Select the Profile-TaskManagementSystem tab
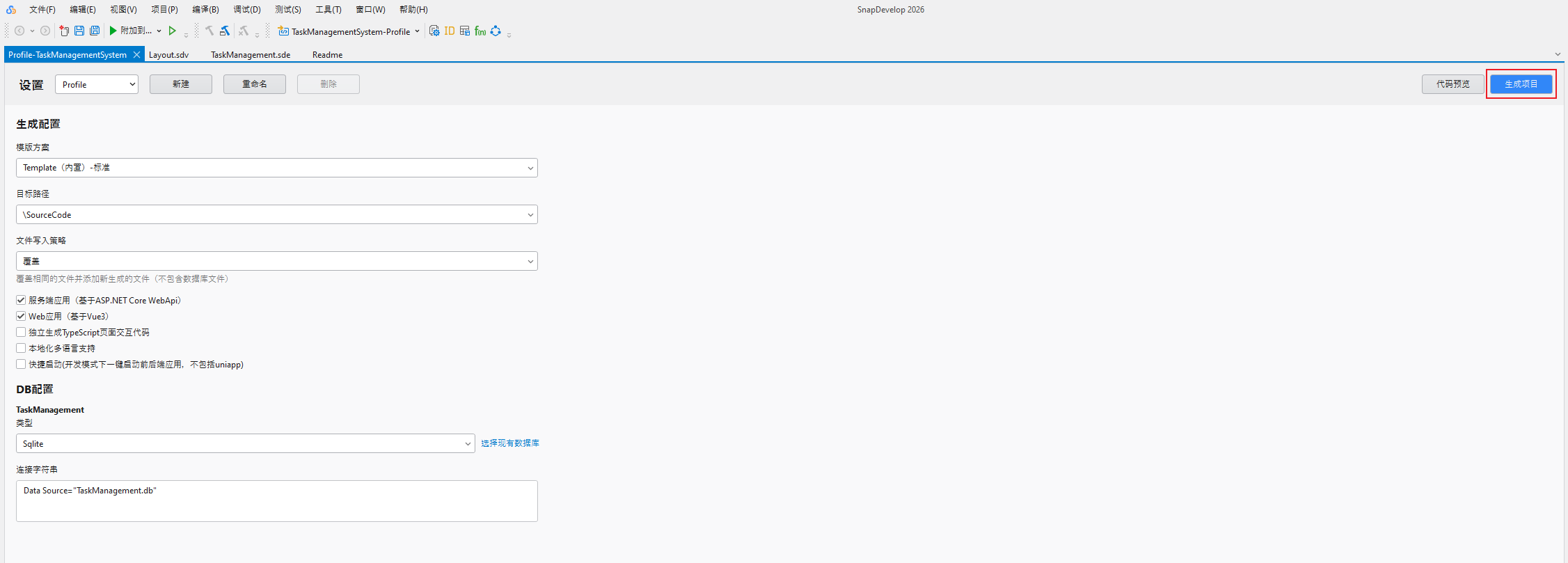 coord(68,54)
